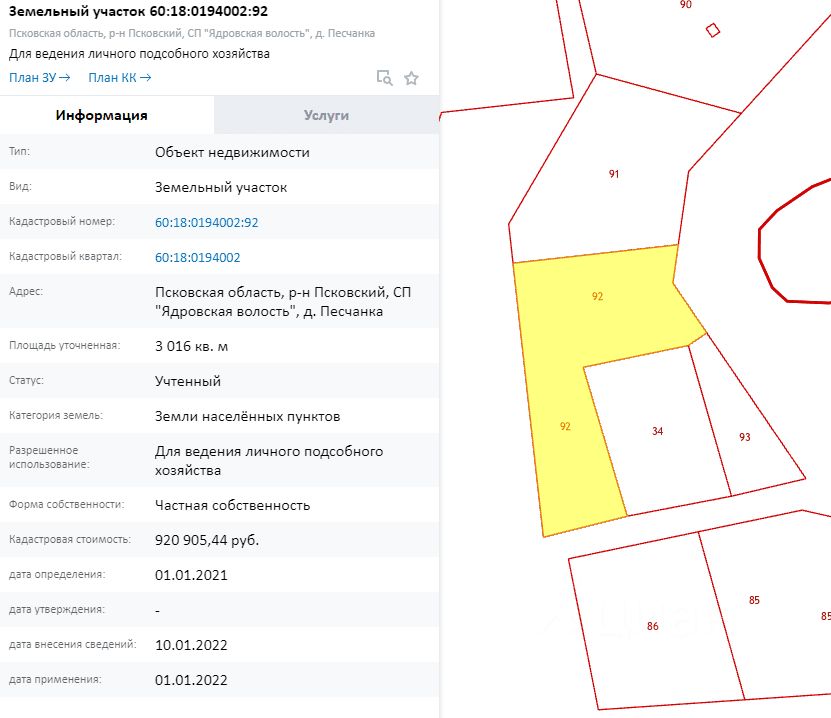Click the thick red boundary outline
Viewport: 831px width, 718px height.
760,244
